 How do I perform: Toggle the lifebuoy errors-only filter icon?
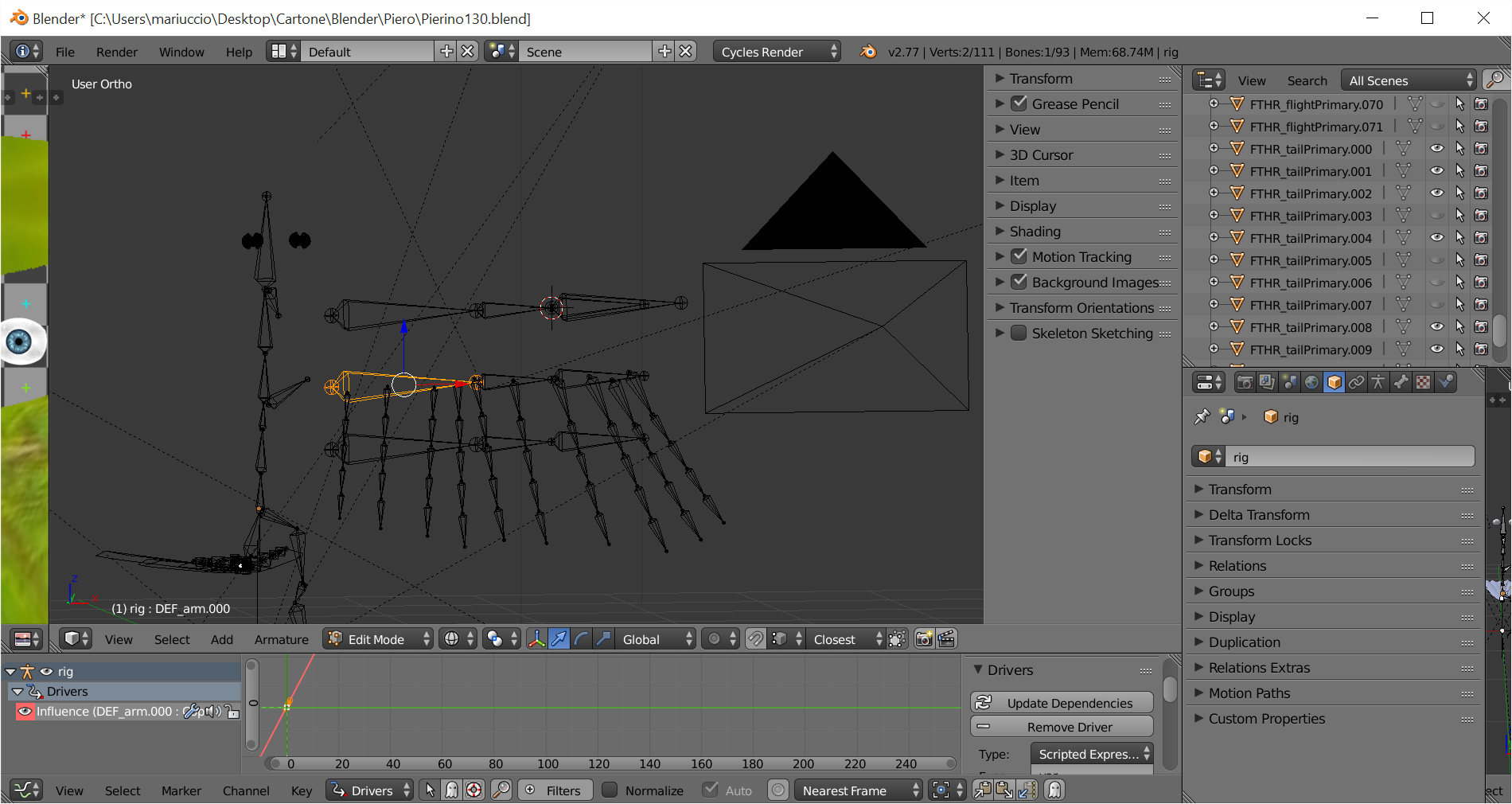(x=474, y=790)
